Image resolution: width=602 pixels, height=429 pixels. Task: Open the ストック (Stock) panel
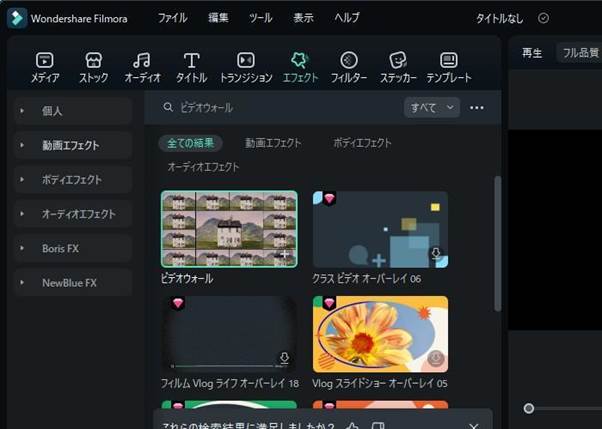[x=94, y=68]
